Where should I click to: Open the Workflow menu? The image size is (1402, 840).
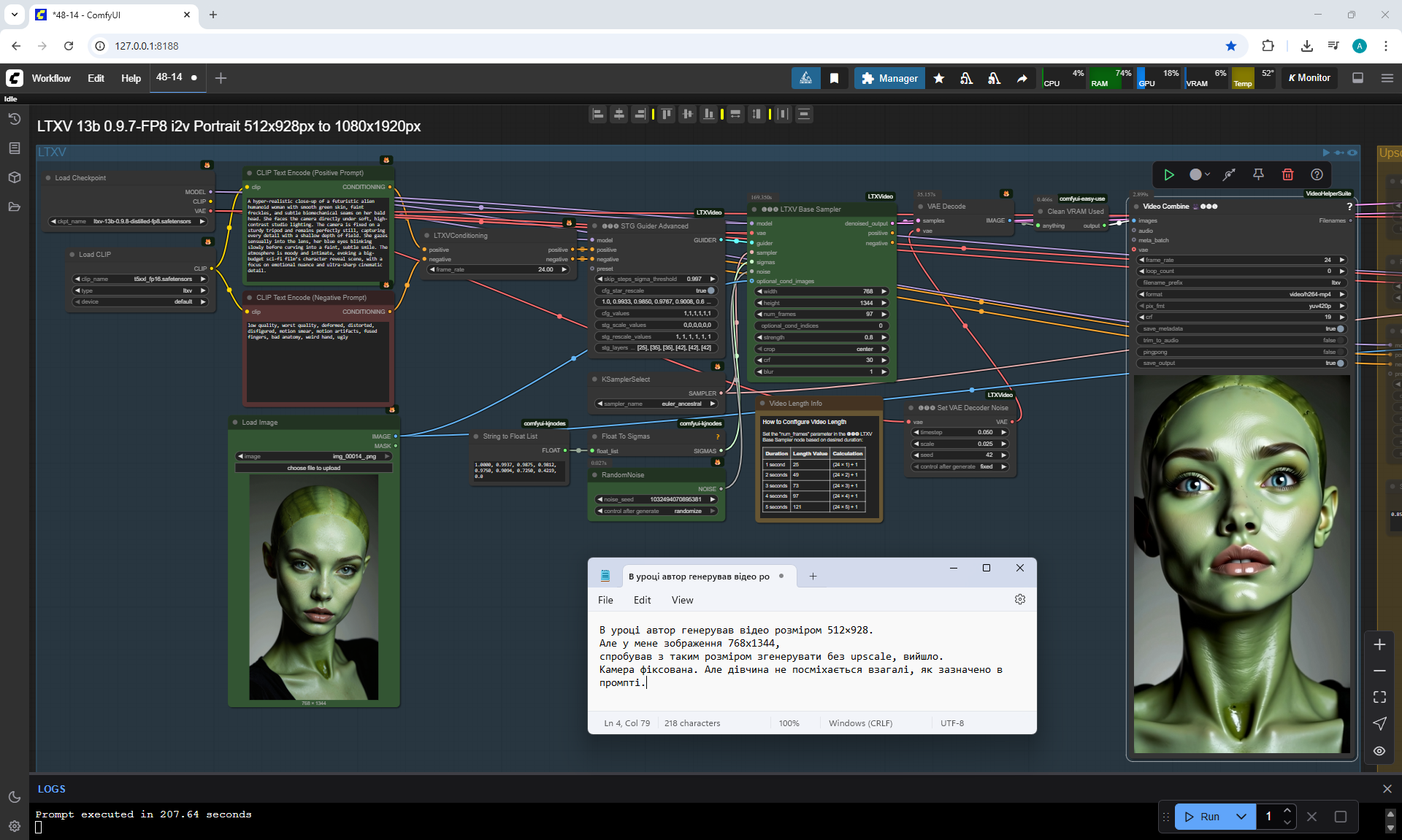pos(51,78)
